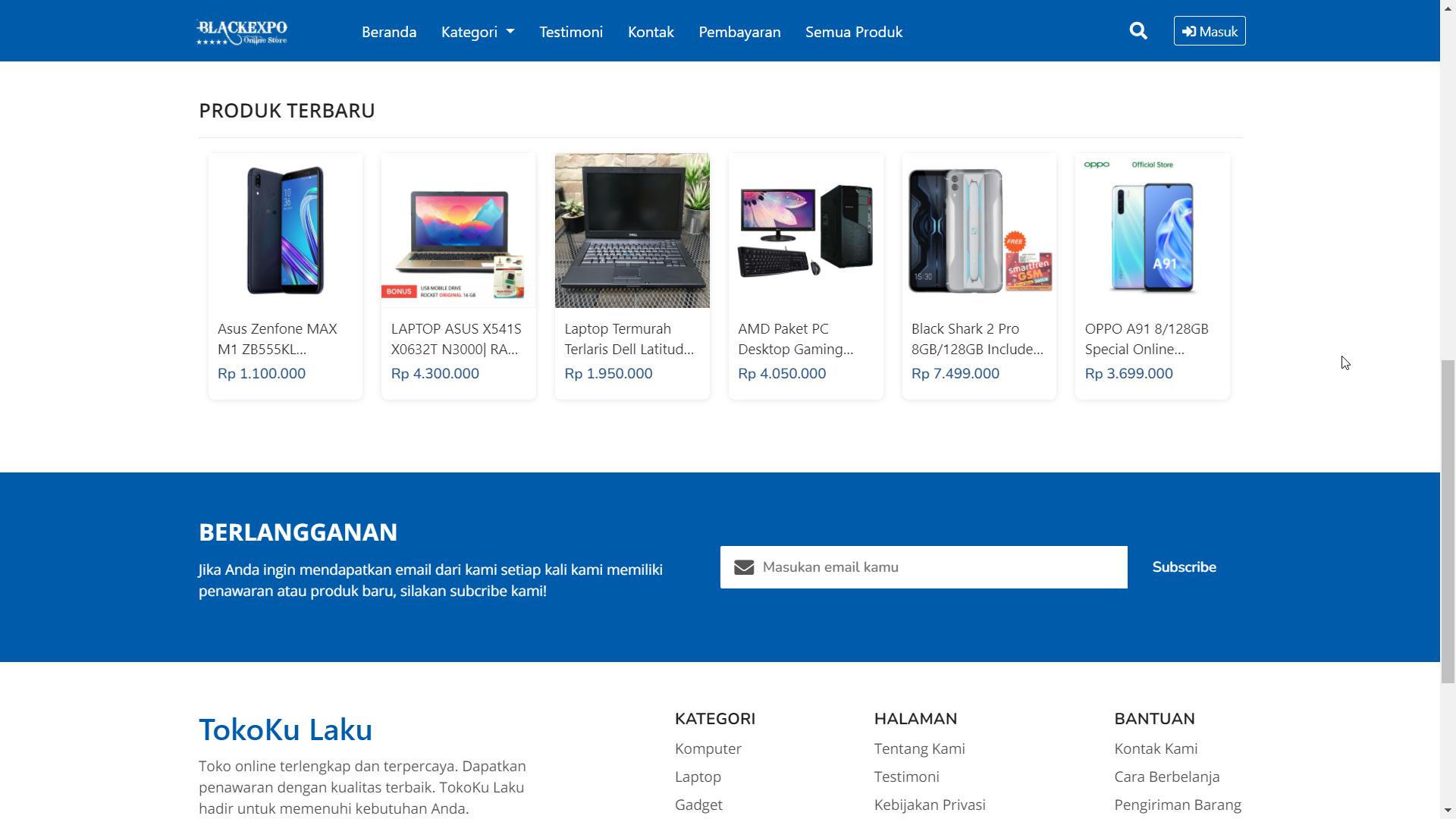Screen dimensions: 1456x819
Task: Click Black Shark 2 Pro 8GB/128GB title
Action: (977, 339)
